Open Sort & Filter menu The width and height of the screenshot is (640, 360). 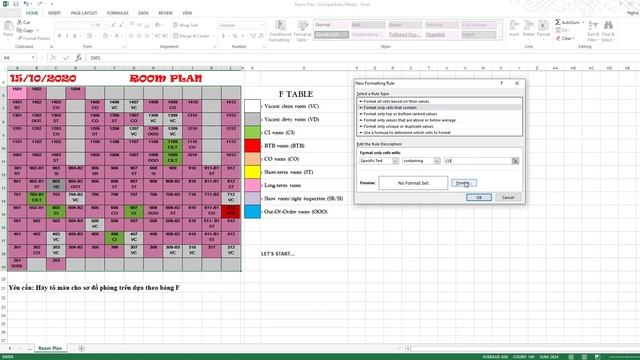pyautogui.click(x=593, y=31)
